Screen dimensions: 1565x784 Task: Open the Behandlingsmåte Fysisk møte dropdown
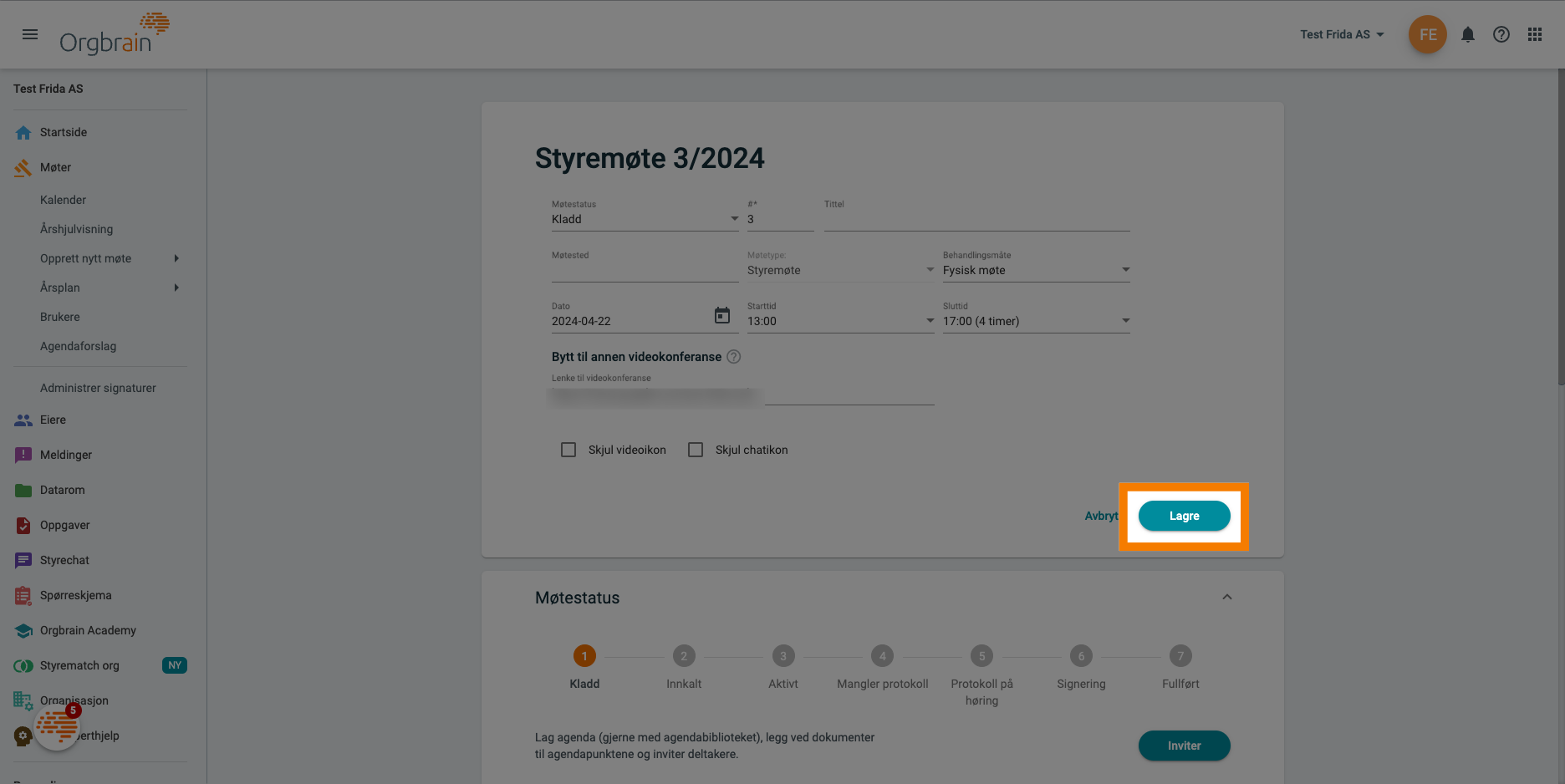click(1036, 270)
